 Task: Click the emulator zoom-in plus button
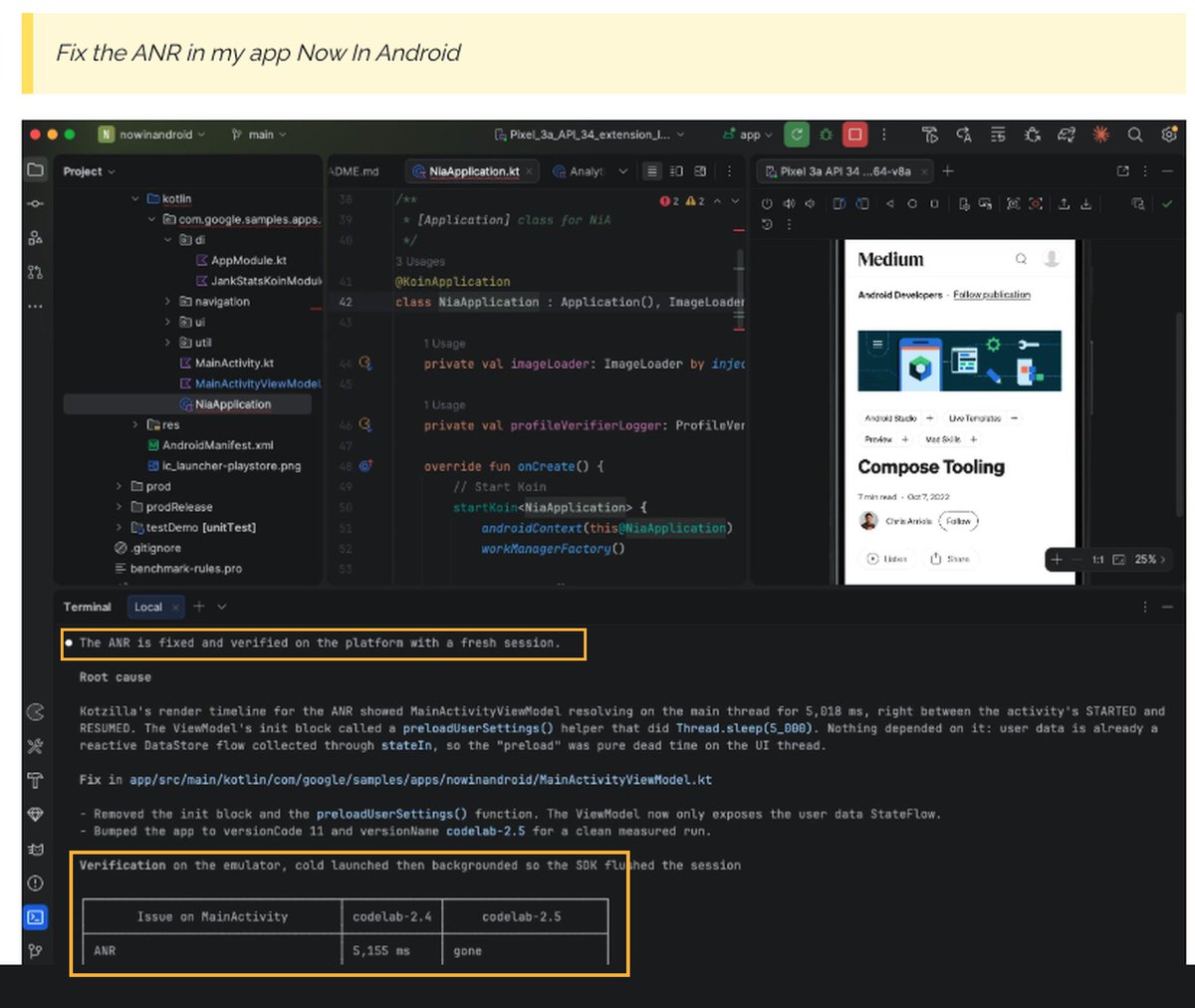(x=1057, y=560)
